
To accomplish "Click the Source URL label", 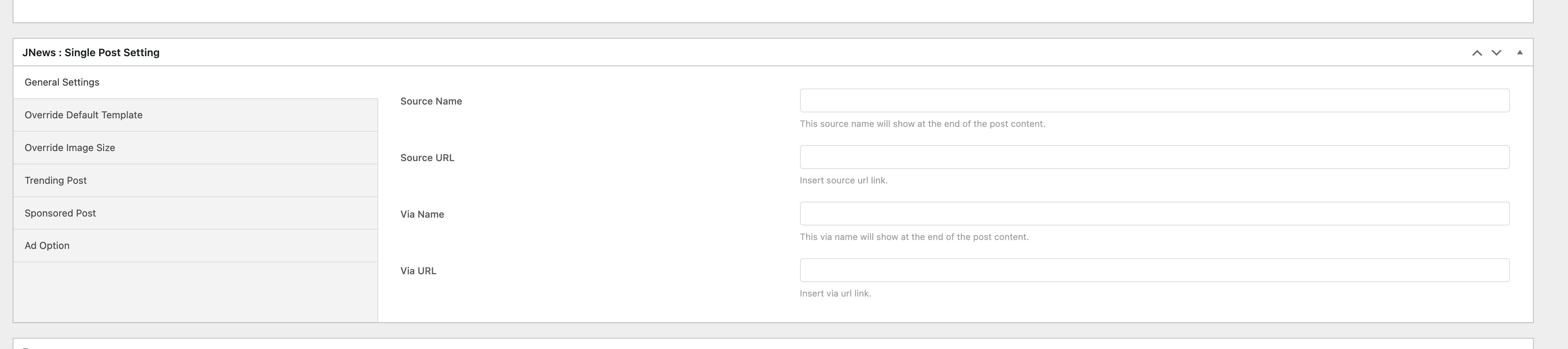I will [427, 158].
